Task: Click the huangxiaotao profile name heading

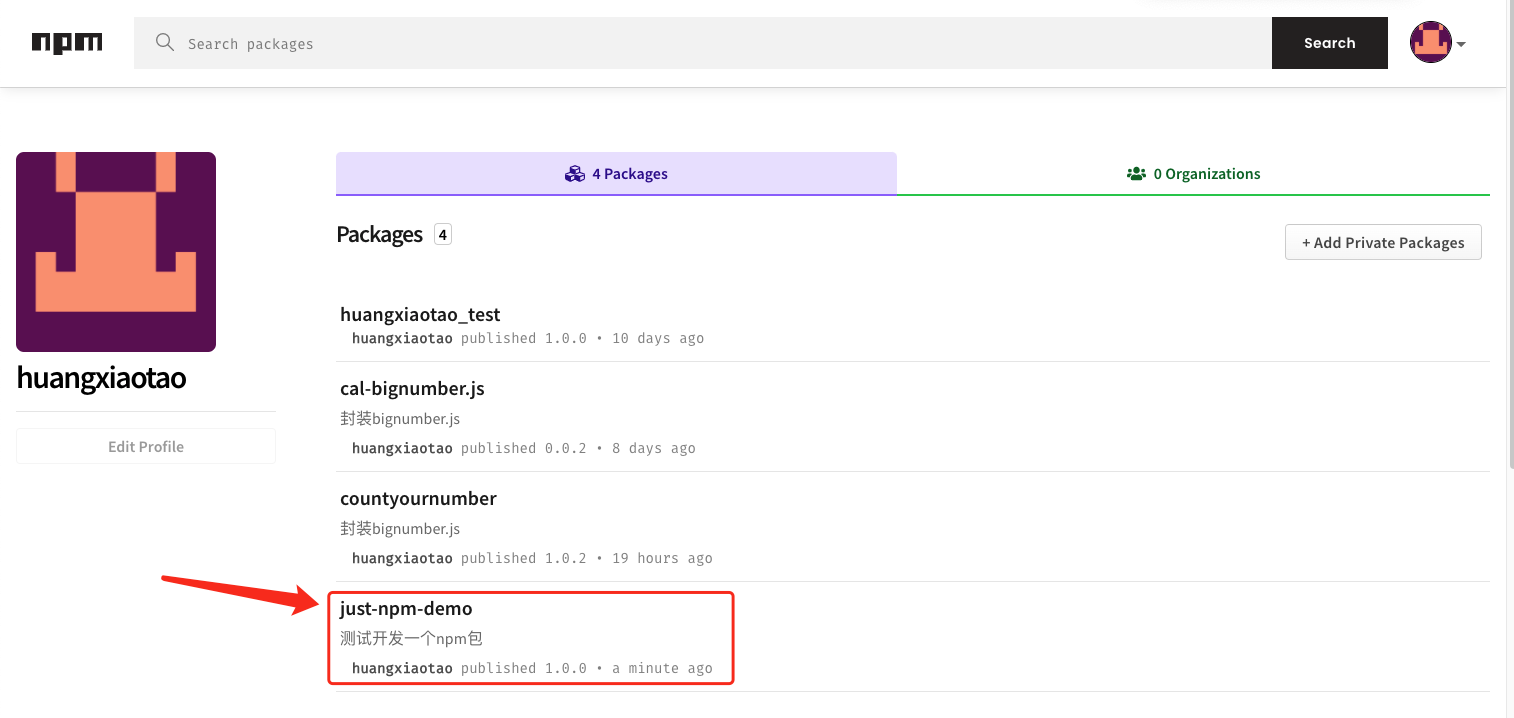Action: coord(101,378)
